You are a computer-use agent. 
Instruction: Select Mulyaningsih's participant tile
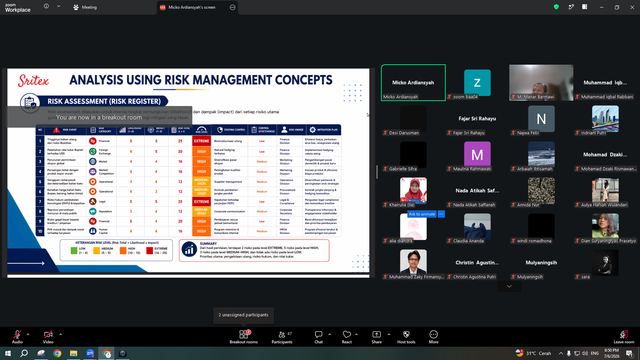tap(541, 263)
